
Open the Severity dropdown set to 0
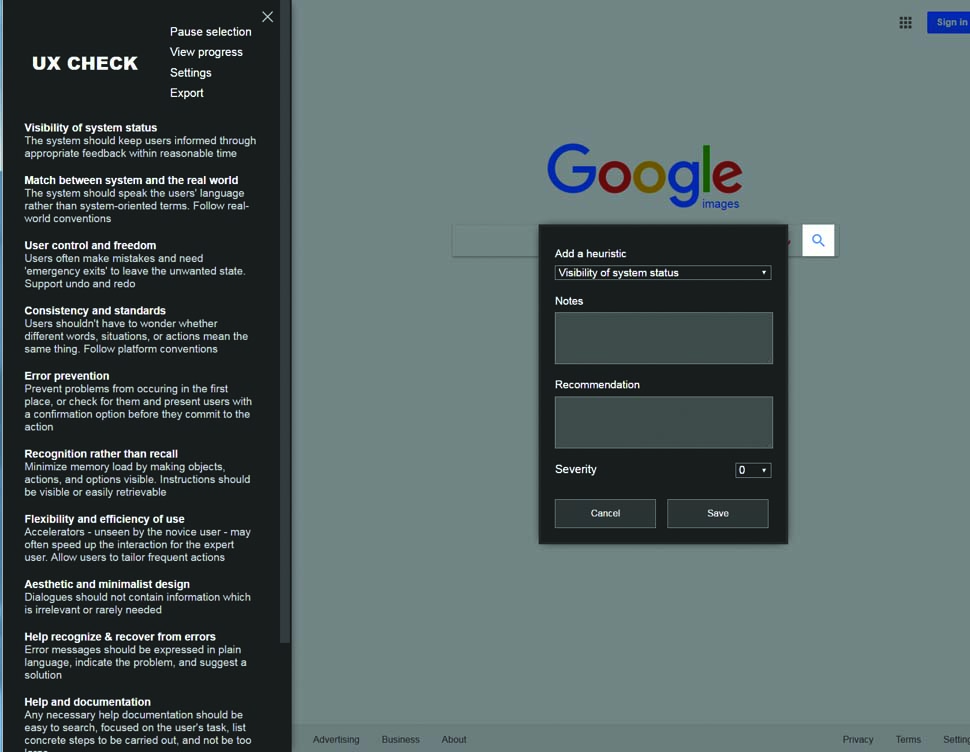[x=752, y=470]
